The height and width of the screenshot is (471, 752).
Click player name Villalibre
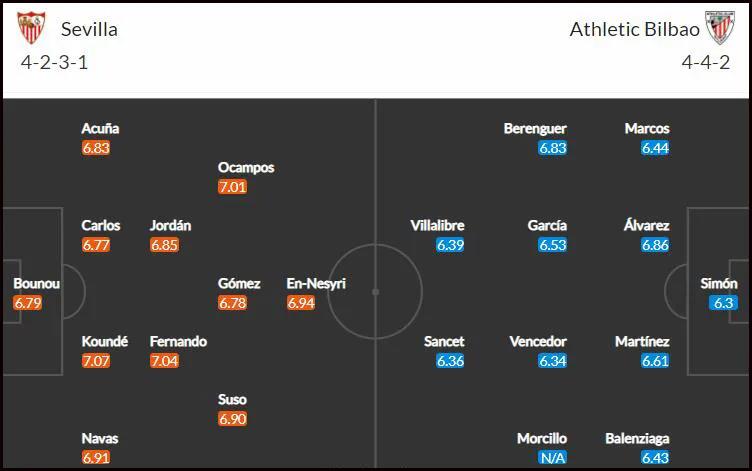click(x=437, y=225)
